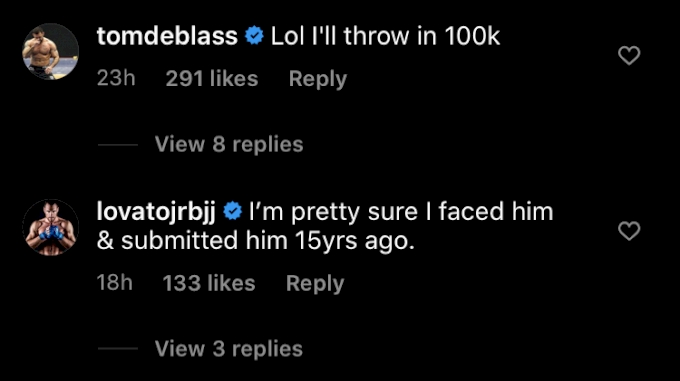This screenshot has width=680, height=381.
Task: Open the tomdeblass username link
Action: pyautogui.click(x=167, y=36)
